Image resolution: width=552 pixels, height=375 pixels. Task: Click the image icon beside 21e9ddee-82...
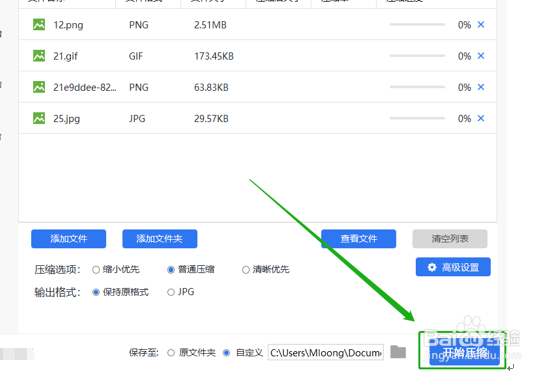39,87
